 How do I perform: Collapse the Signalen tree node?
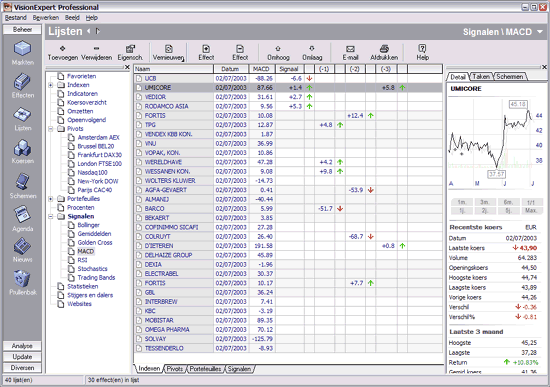[x=51, y=216]
